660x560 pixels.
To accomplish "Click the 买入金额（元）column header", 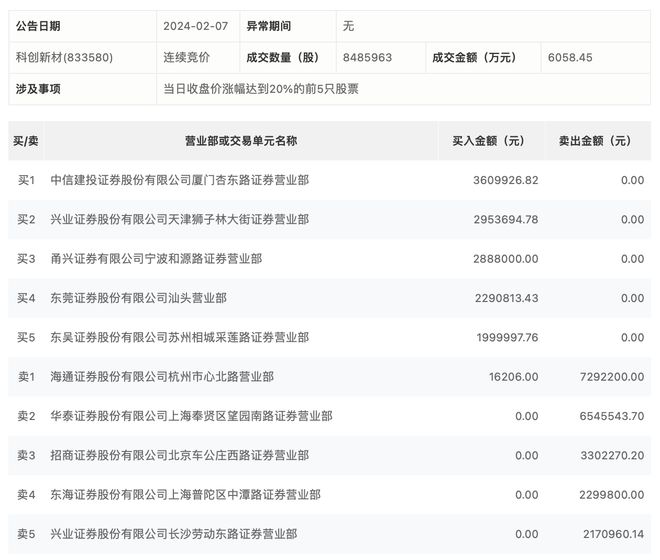I will click(x=489, y=141).
